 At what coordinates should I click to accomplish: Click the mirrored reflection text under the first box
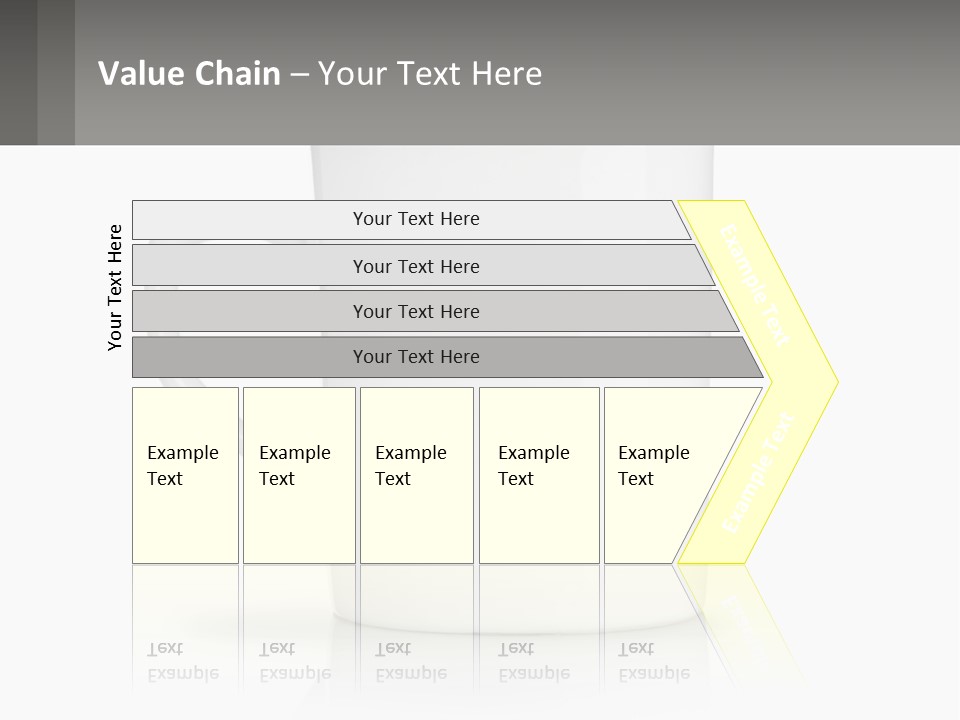click(182, 661)
